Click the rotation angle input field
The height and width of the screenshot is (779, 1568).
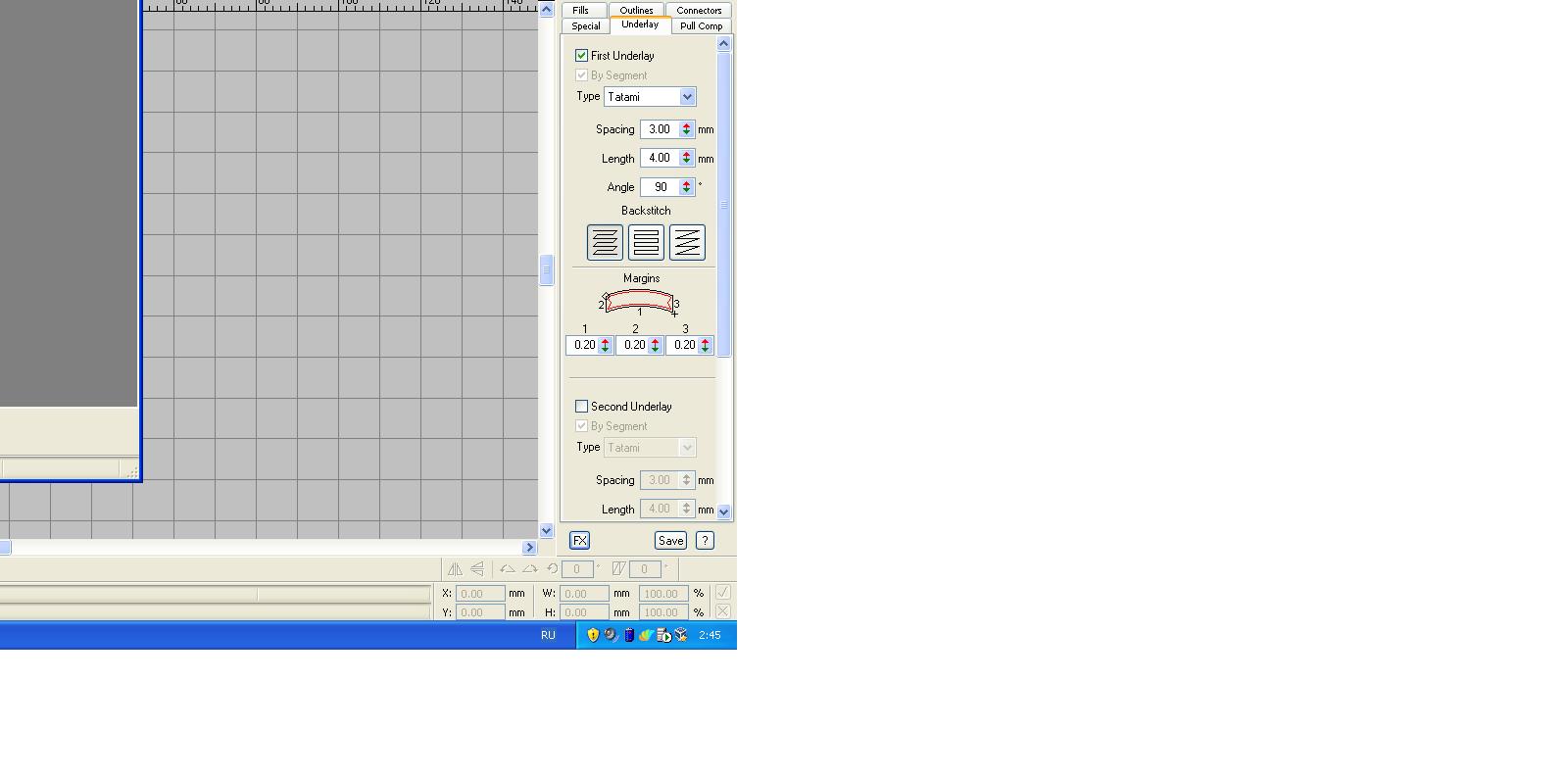click(578, 568)
